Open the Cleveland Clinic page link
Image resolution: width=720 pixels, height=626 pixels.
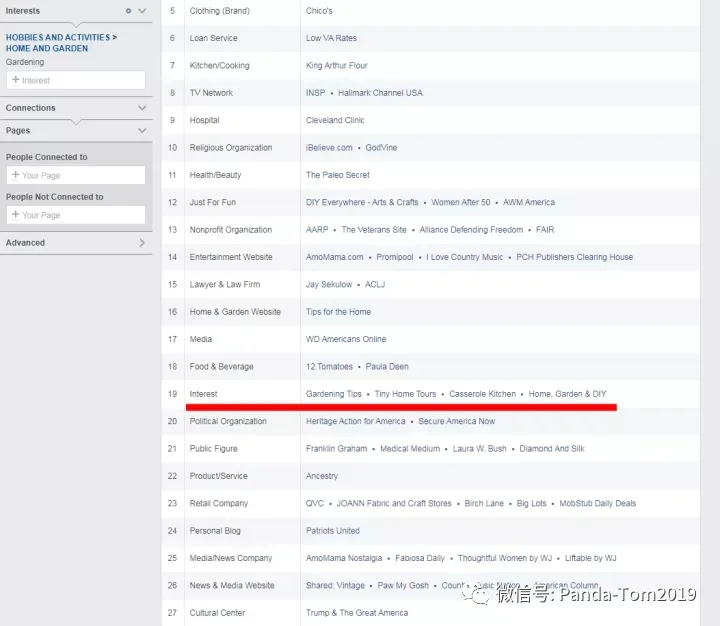click(x=335, y=120)
